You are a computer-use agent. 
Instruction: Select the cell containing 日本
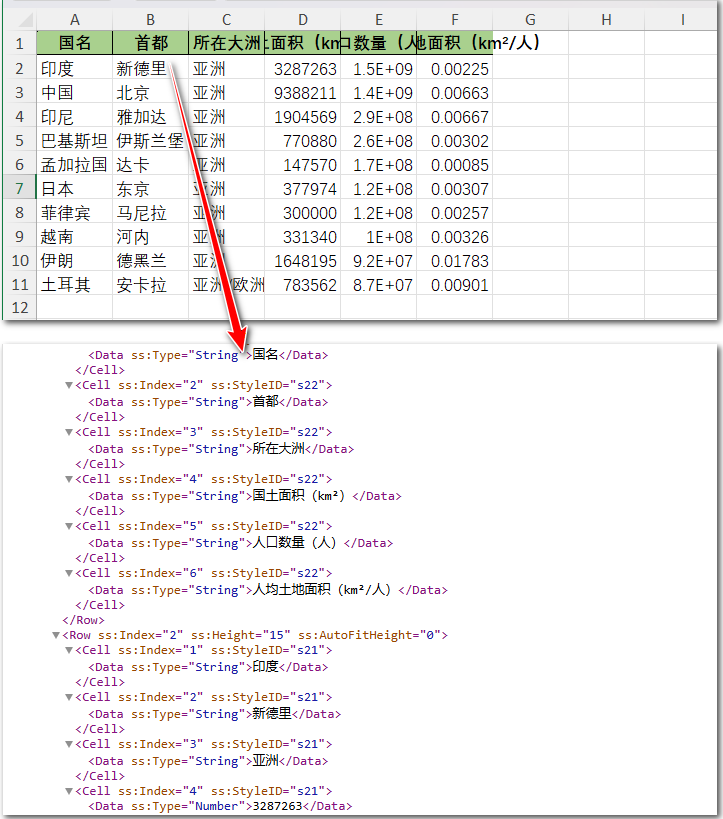click(75, 189)
